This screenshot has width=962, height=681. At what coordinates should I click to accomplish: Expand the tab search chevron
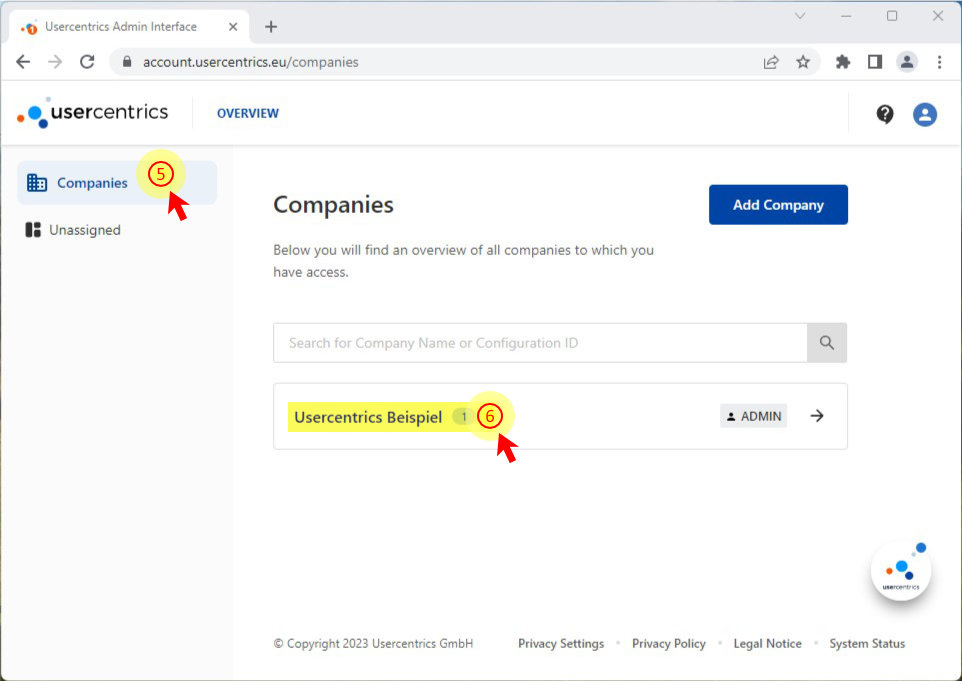pos(800,16)
